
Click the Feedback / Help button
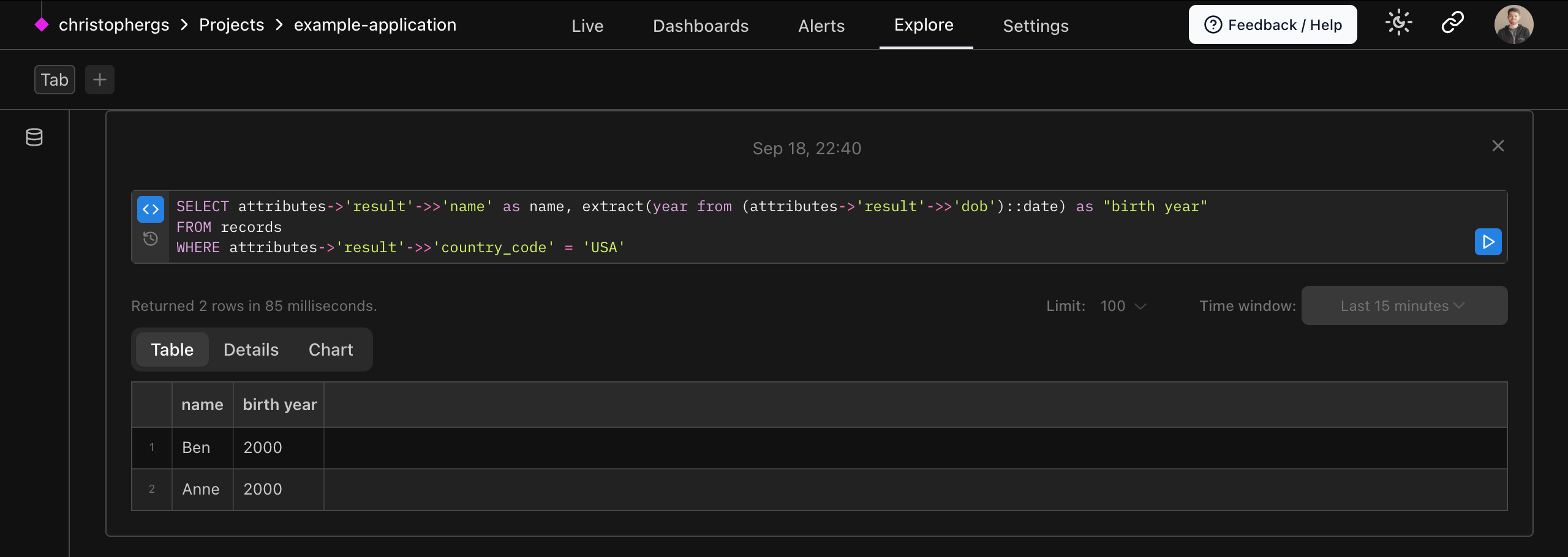pyautogui.click(x=1272, y=24)
